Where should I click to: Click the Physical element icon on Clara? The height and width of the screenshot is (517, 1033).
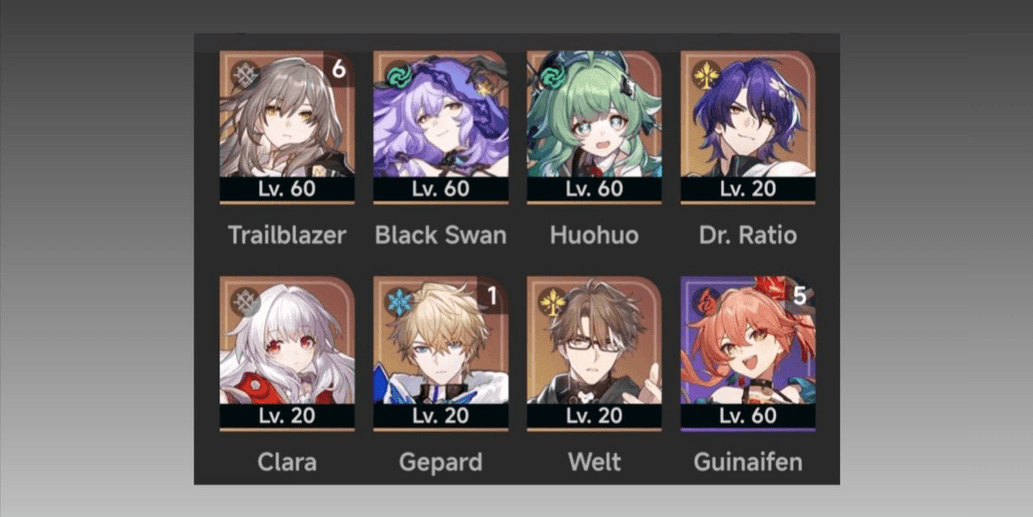[245, 302]
